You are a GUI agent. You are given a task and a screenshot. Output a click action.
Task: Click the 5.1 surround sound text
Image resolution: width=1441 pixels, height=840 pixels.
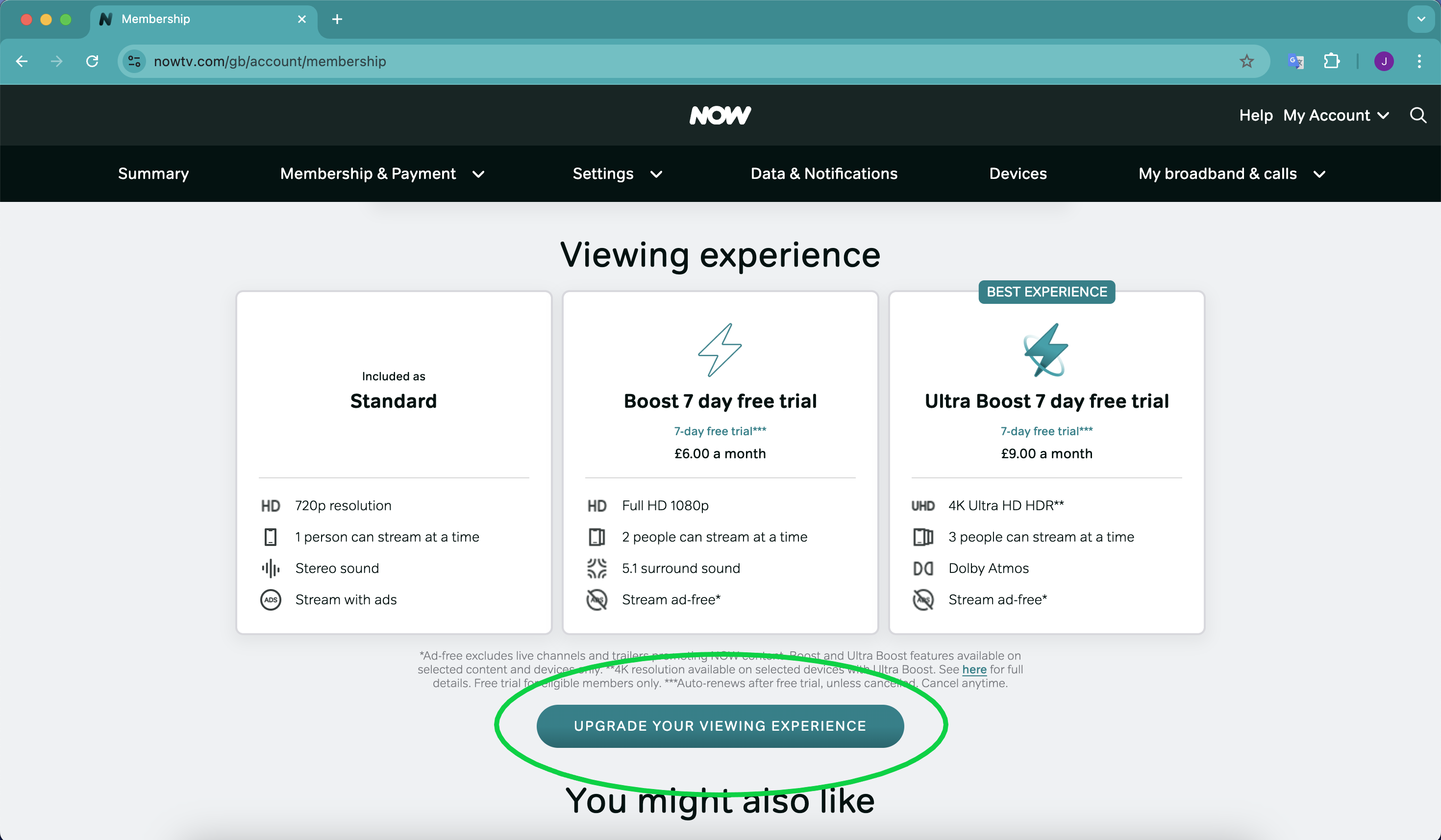pos(681,568)
